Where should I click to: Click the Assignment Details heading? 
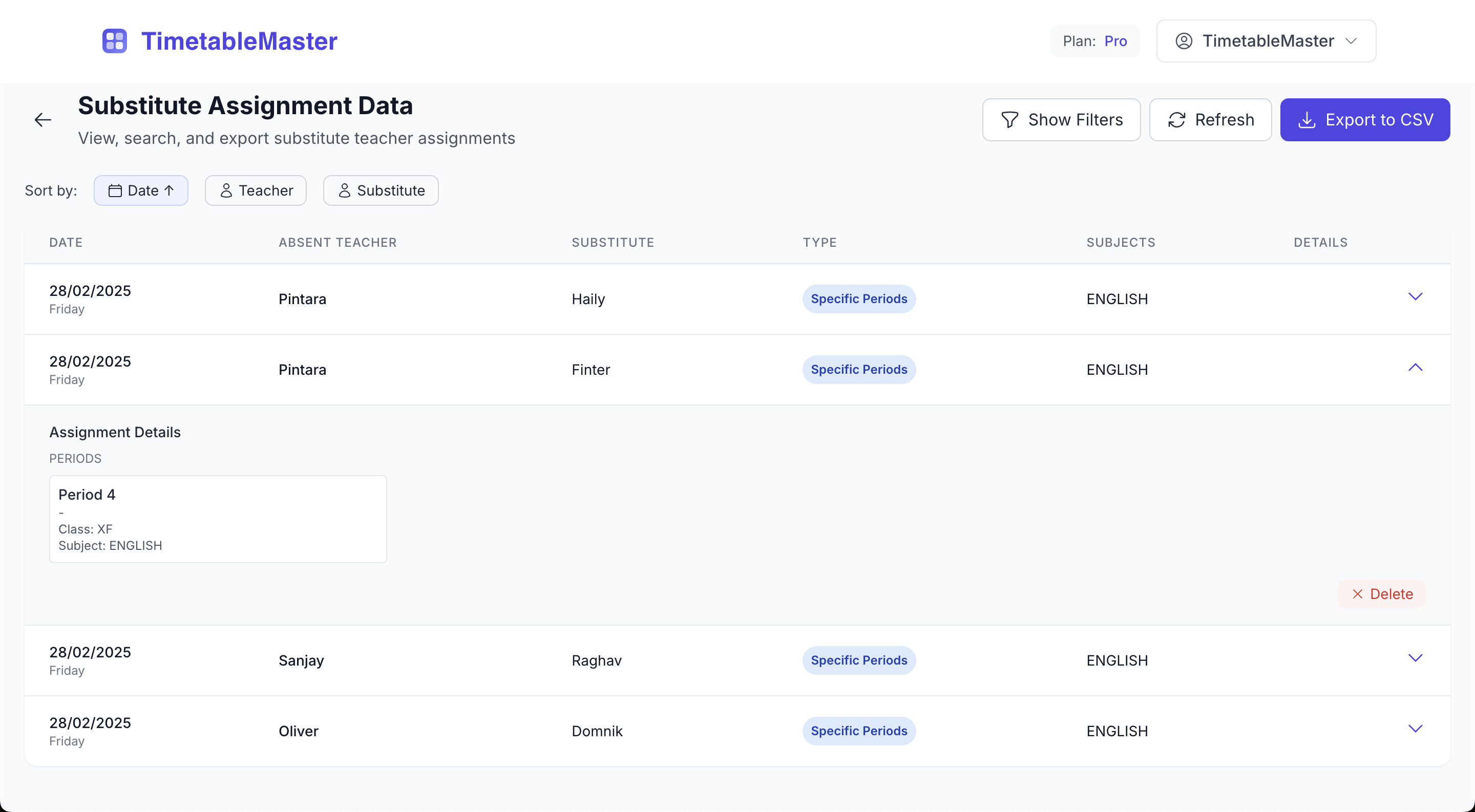point(115,432)
